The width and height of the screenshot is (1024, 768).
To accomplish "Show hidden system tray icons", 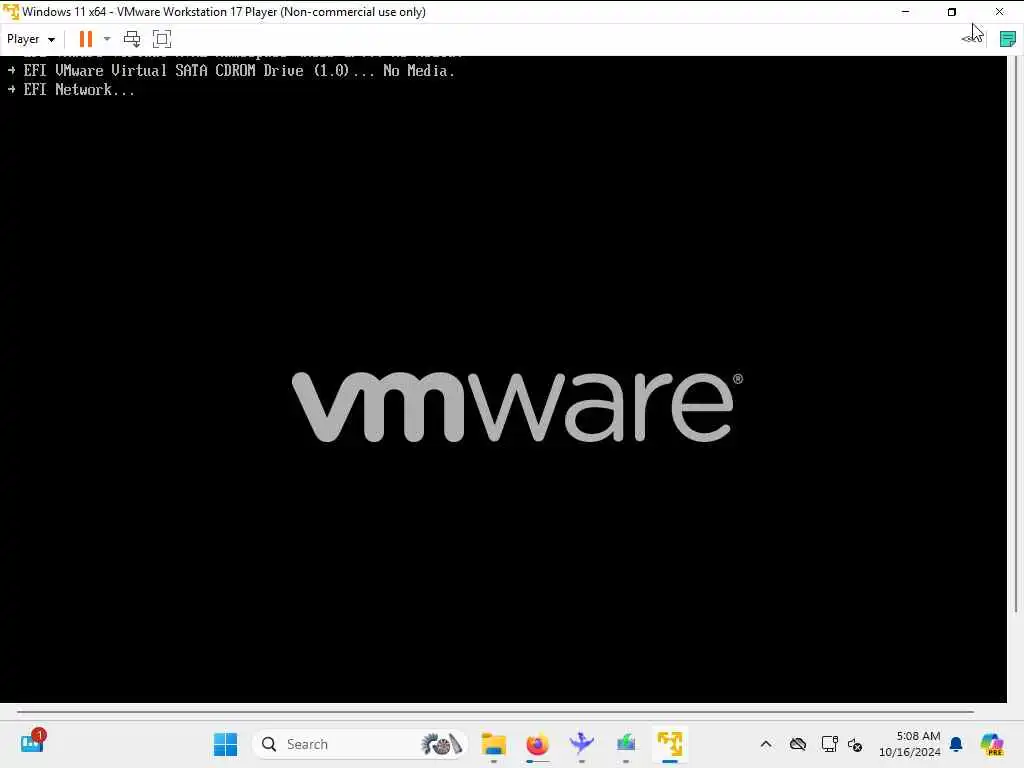I will click(766, 744).
